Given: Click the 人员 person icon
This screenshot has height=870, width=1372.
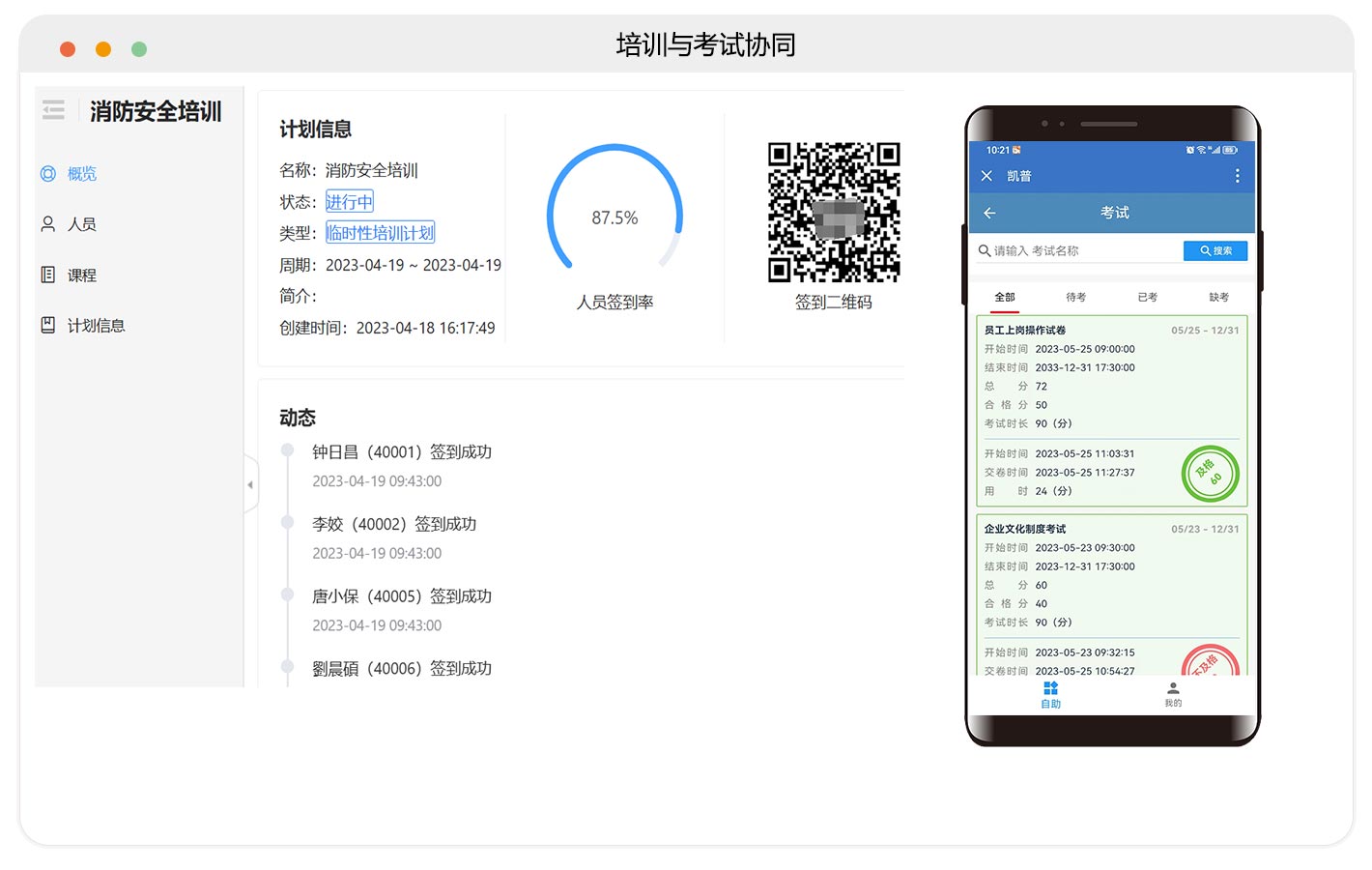Looking at the screenshot, I should coord(48,224).
